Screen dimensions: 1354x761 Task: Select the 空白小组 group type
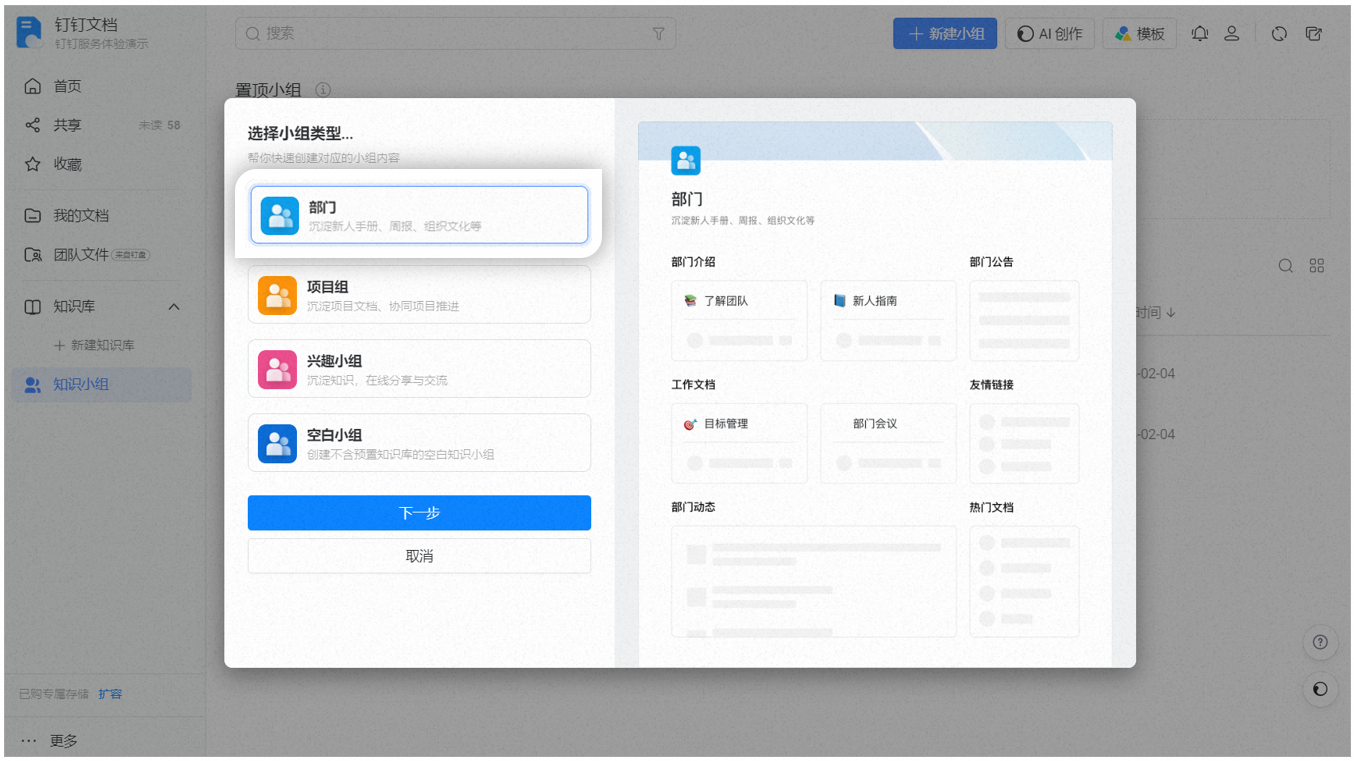[x=419, y=443]
